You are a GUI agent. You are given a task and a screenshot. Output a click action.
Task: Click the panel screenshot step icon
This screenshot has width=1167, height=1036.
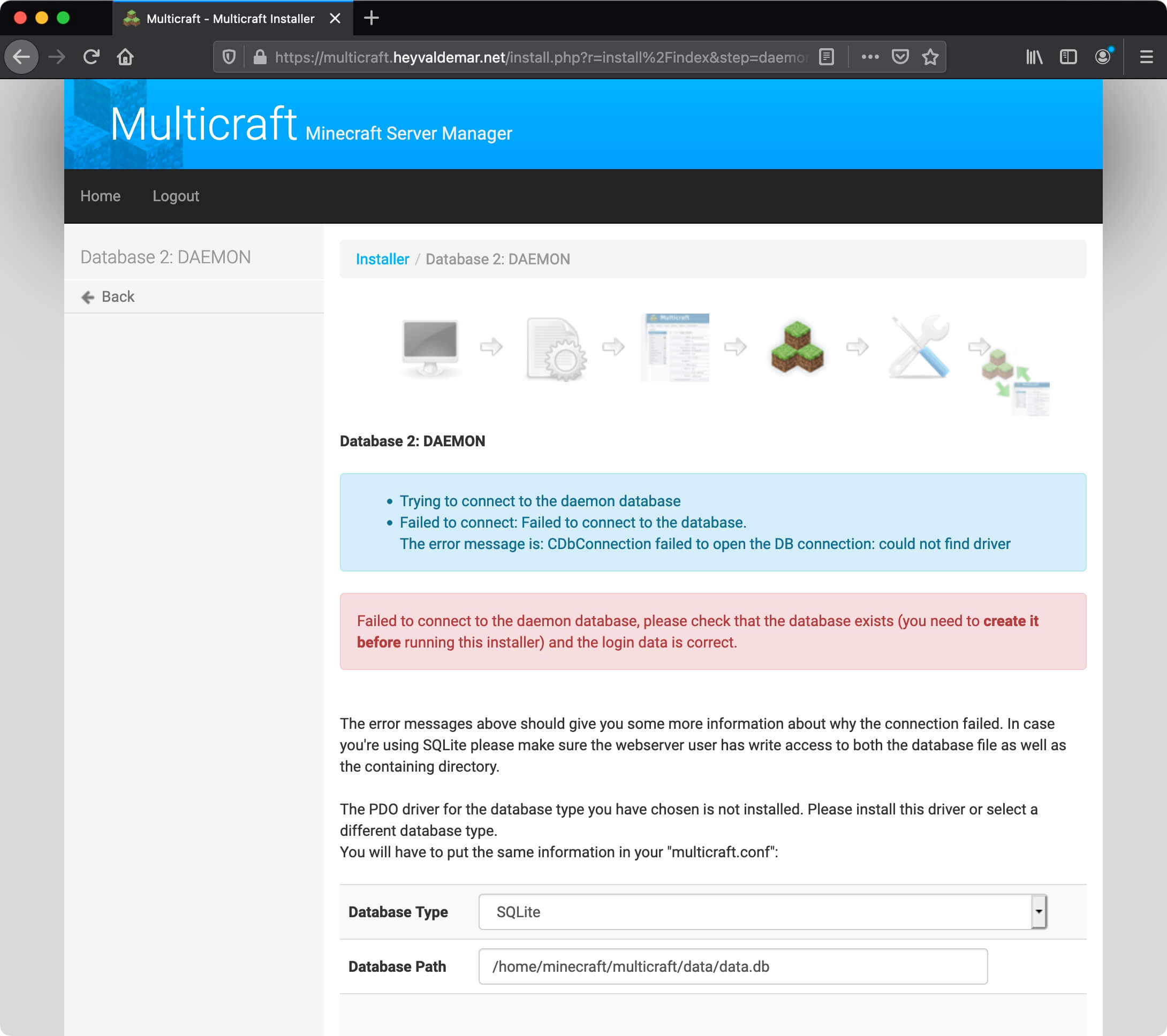(x=676, y=348)
